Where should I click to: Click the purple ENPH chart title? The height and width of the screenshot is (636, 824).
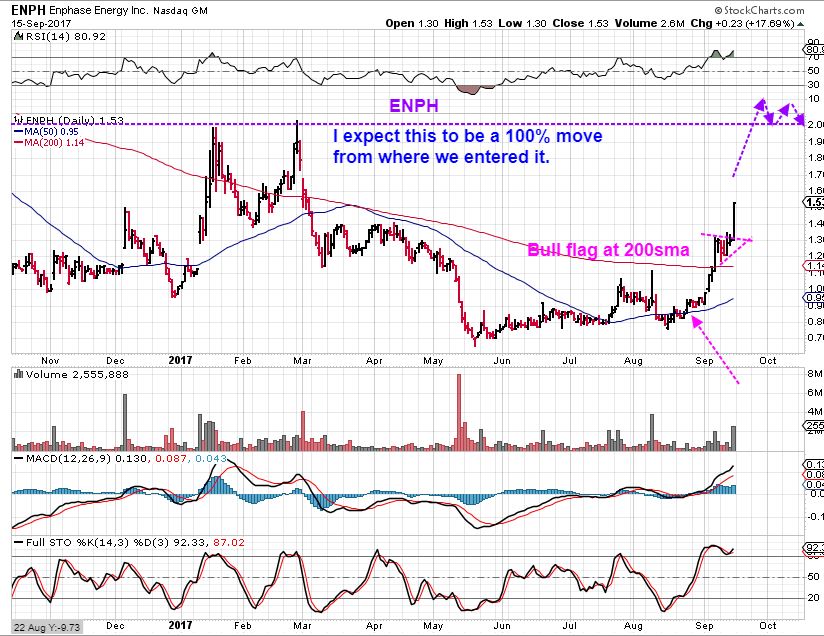click(x=414, y=106)
